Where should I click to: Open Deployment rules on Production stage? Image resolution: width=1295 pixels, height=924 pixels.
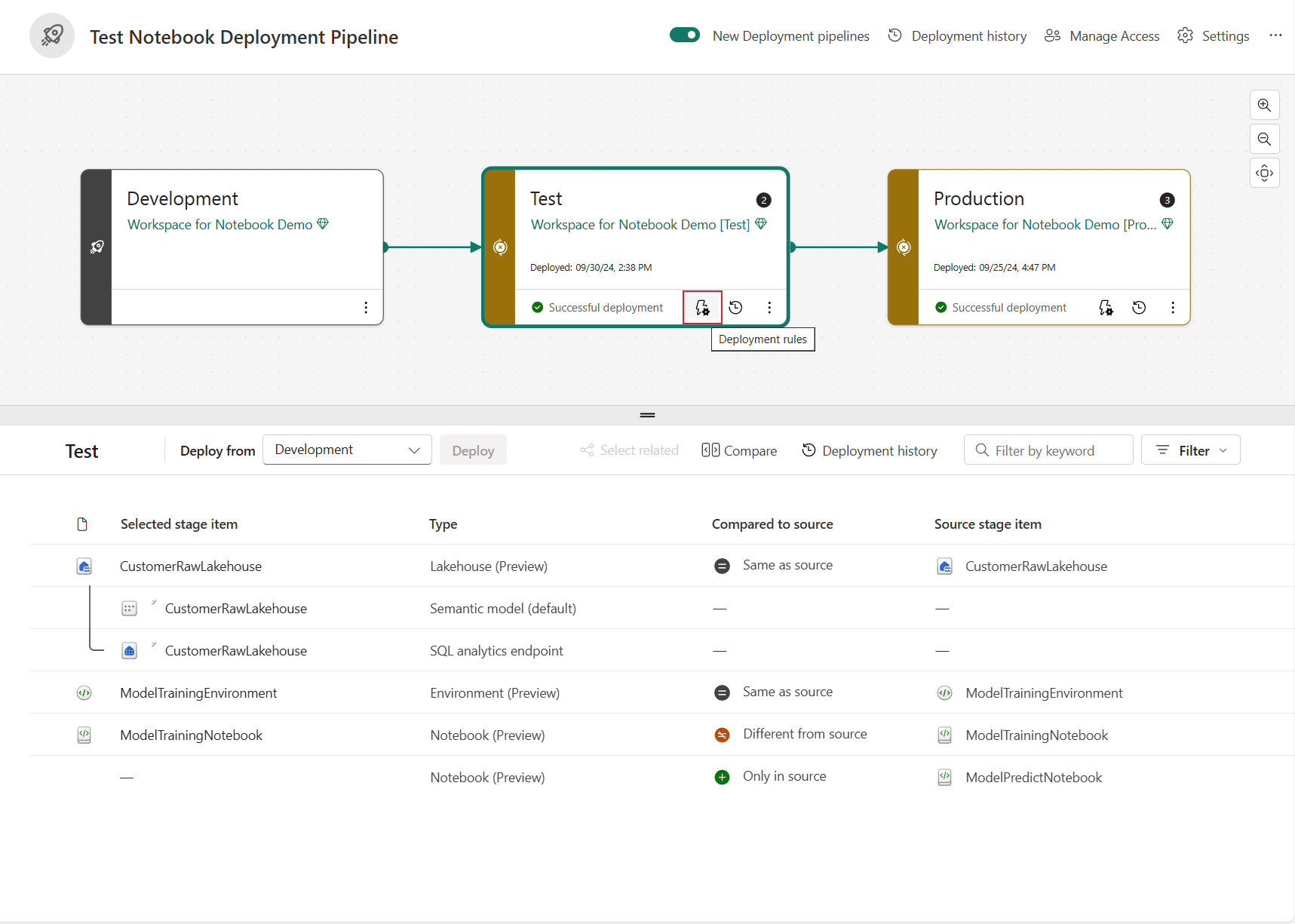[1106, 308]
